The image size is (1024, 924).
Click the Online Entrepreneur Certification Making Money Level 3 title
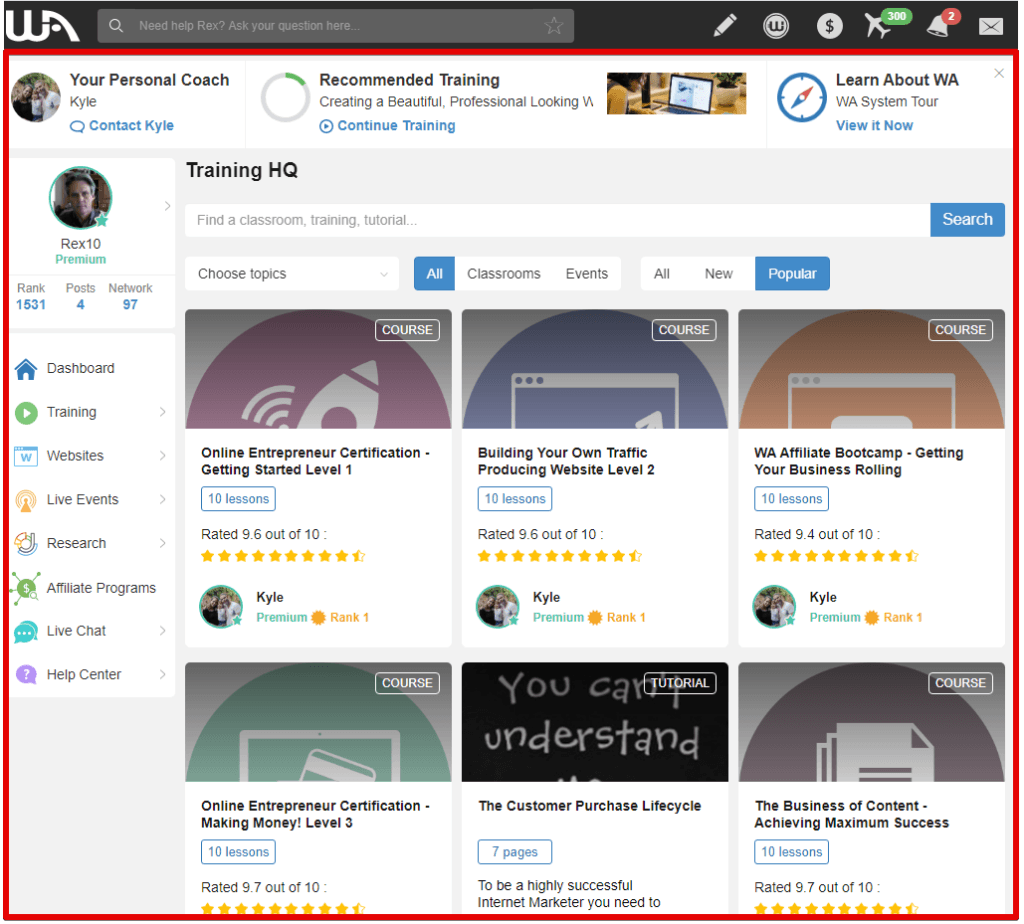[315, 814]
